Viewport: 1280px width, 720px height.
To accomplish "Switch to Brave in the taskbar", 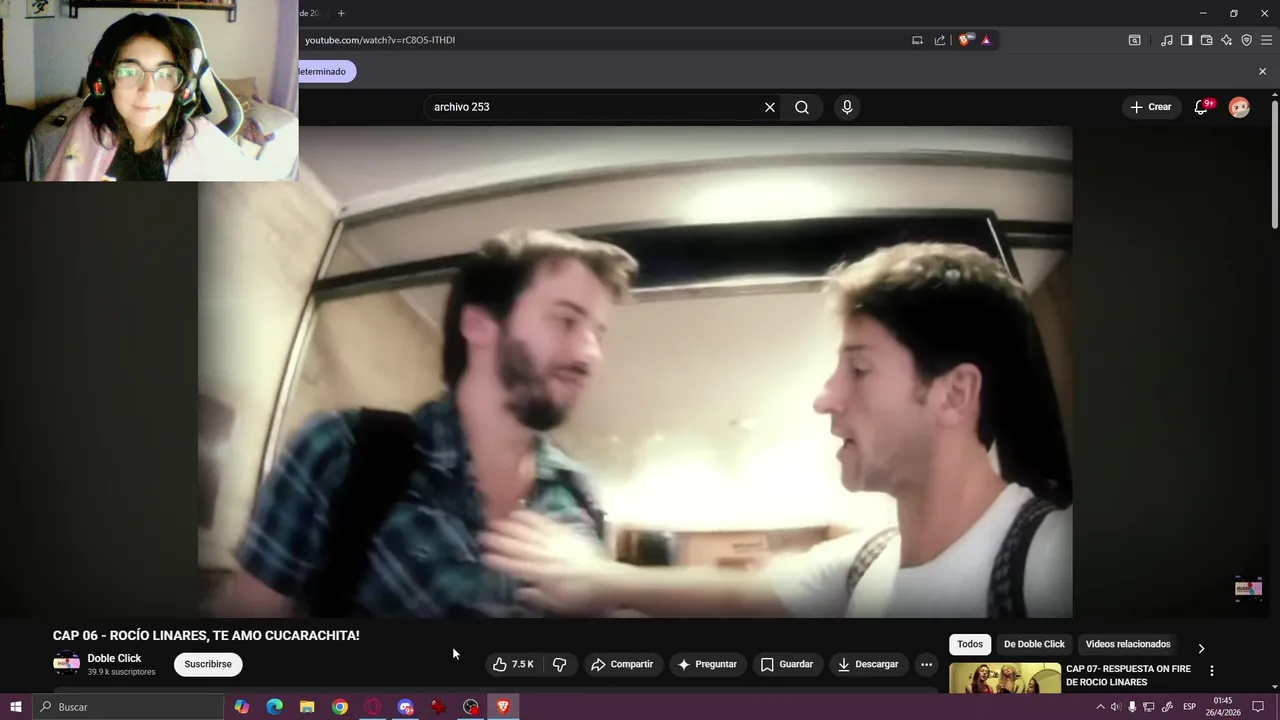I will coord(503,707).
